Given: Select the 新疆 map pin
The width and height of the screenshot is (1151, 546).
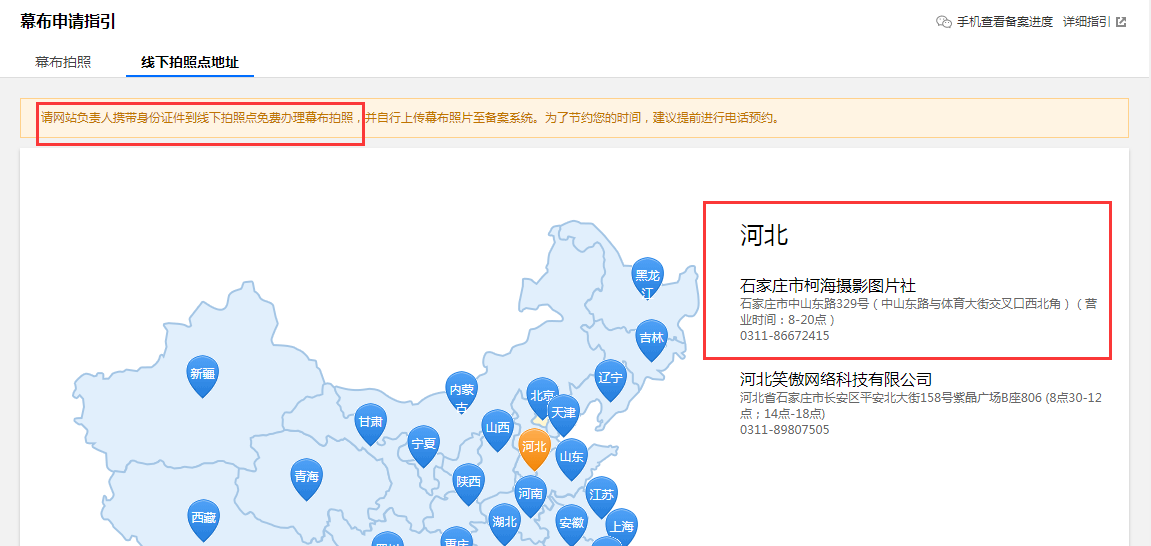Looking at the screenshot, I should pyautogui.click(x=203, y=375).
